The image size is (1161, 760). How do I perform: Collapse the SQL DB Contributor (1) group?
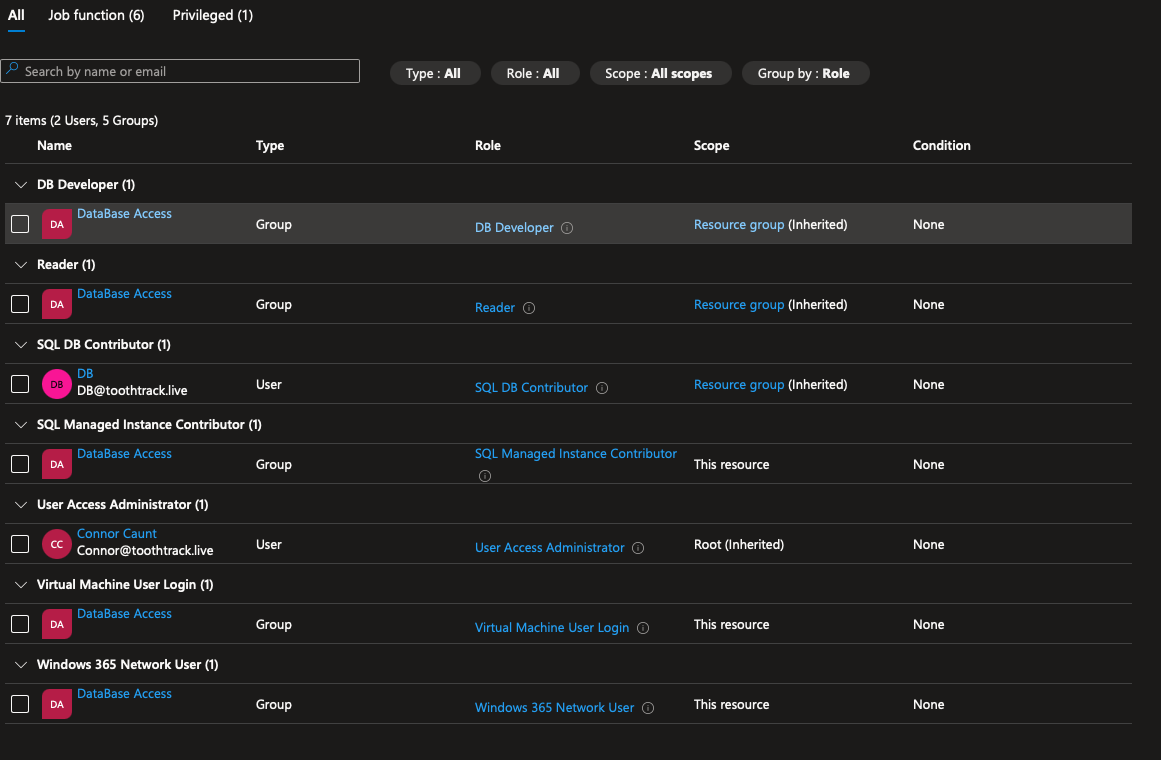point(21,344)
